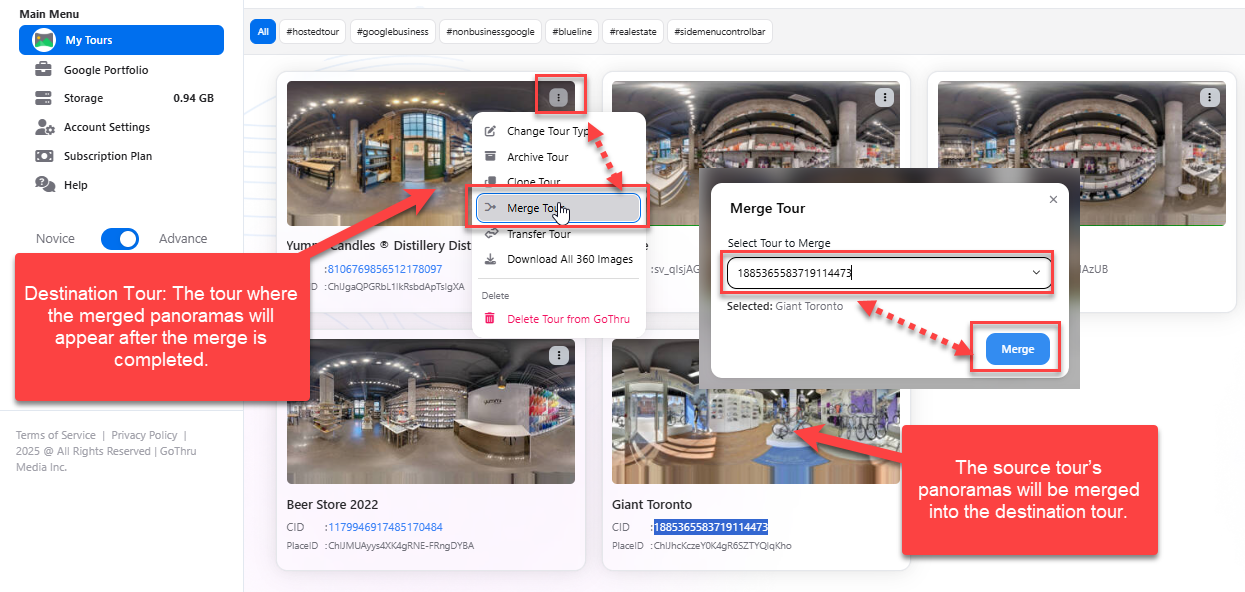Click the Storage drive icon in sidebar

[x=43, y=98]
